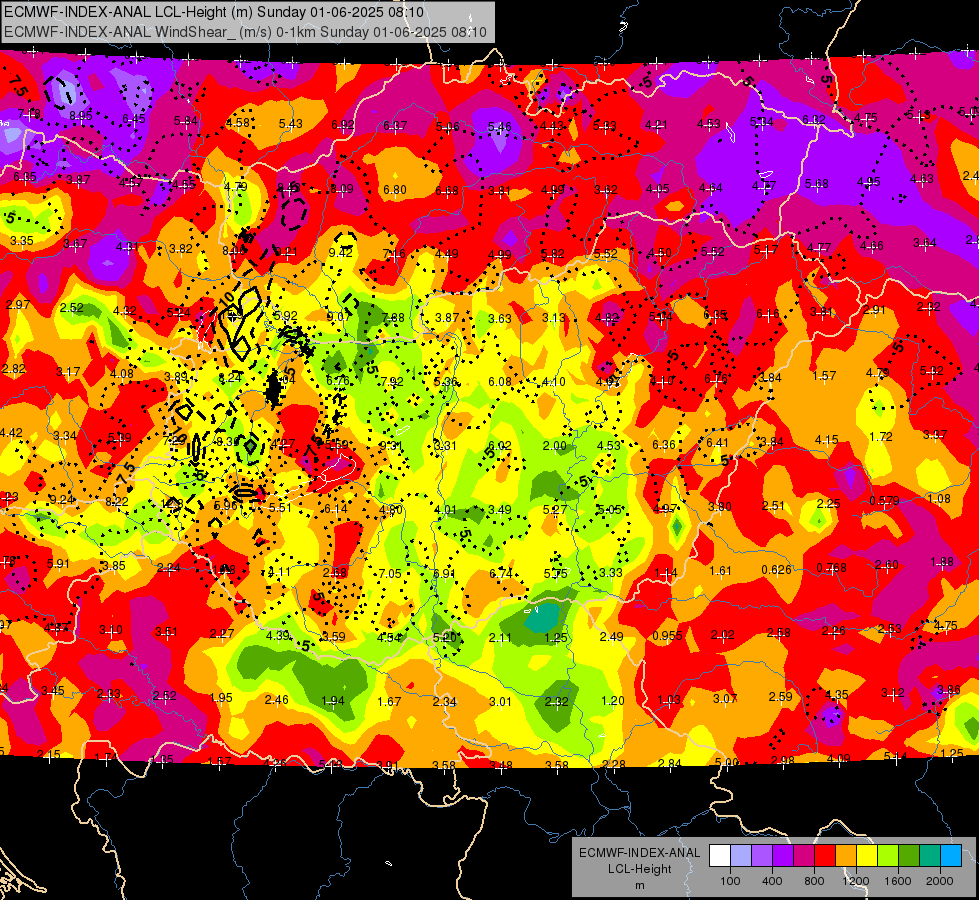Select the red legend color swatch

click(x=825, y=856)
